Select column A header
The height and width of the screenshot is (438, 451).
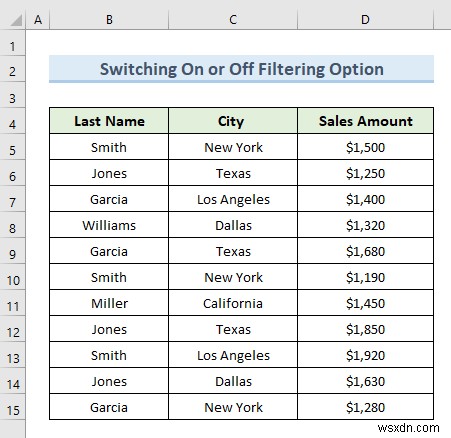[x=38, y=20]
